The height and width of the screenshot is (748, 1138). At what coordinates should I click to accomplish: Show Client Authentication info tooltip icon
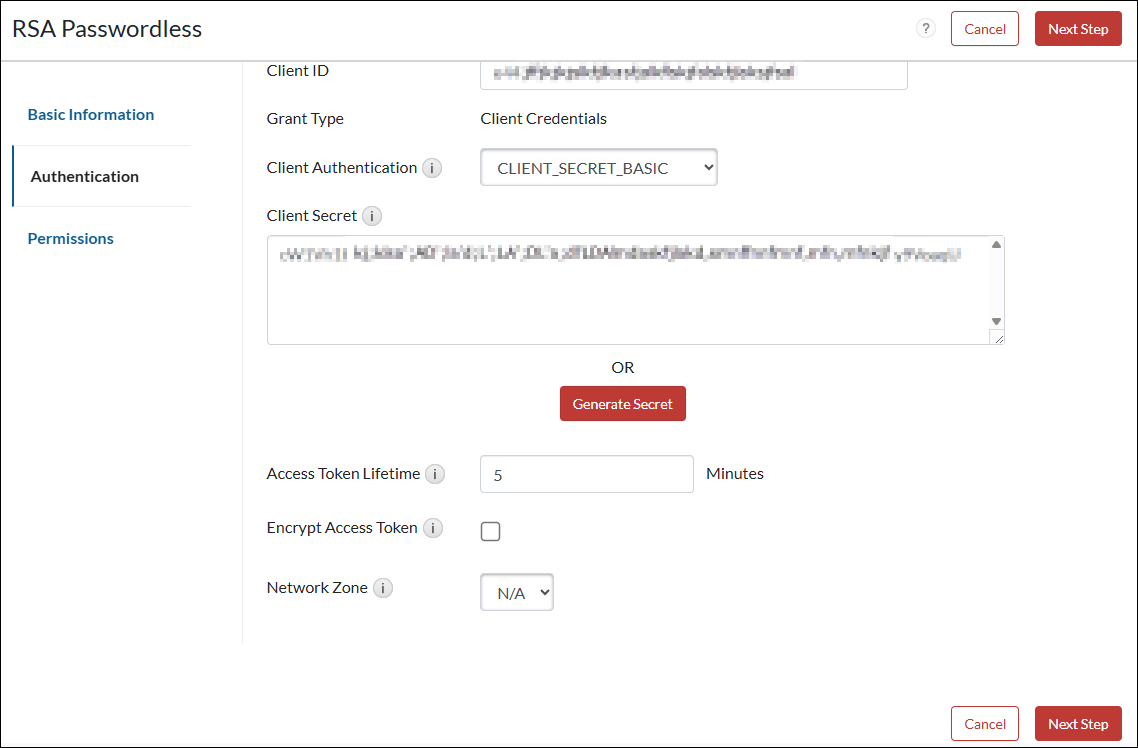[432, 168]
